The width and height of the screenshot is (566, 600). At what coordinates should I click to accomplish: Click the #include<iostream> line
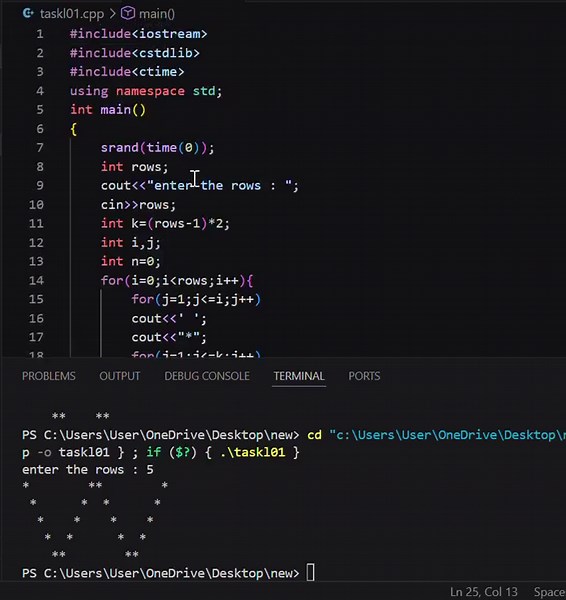coord(139,34)
